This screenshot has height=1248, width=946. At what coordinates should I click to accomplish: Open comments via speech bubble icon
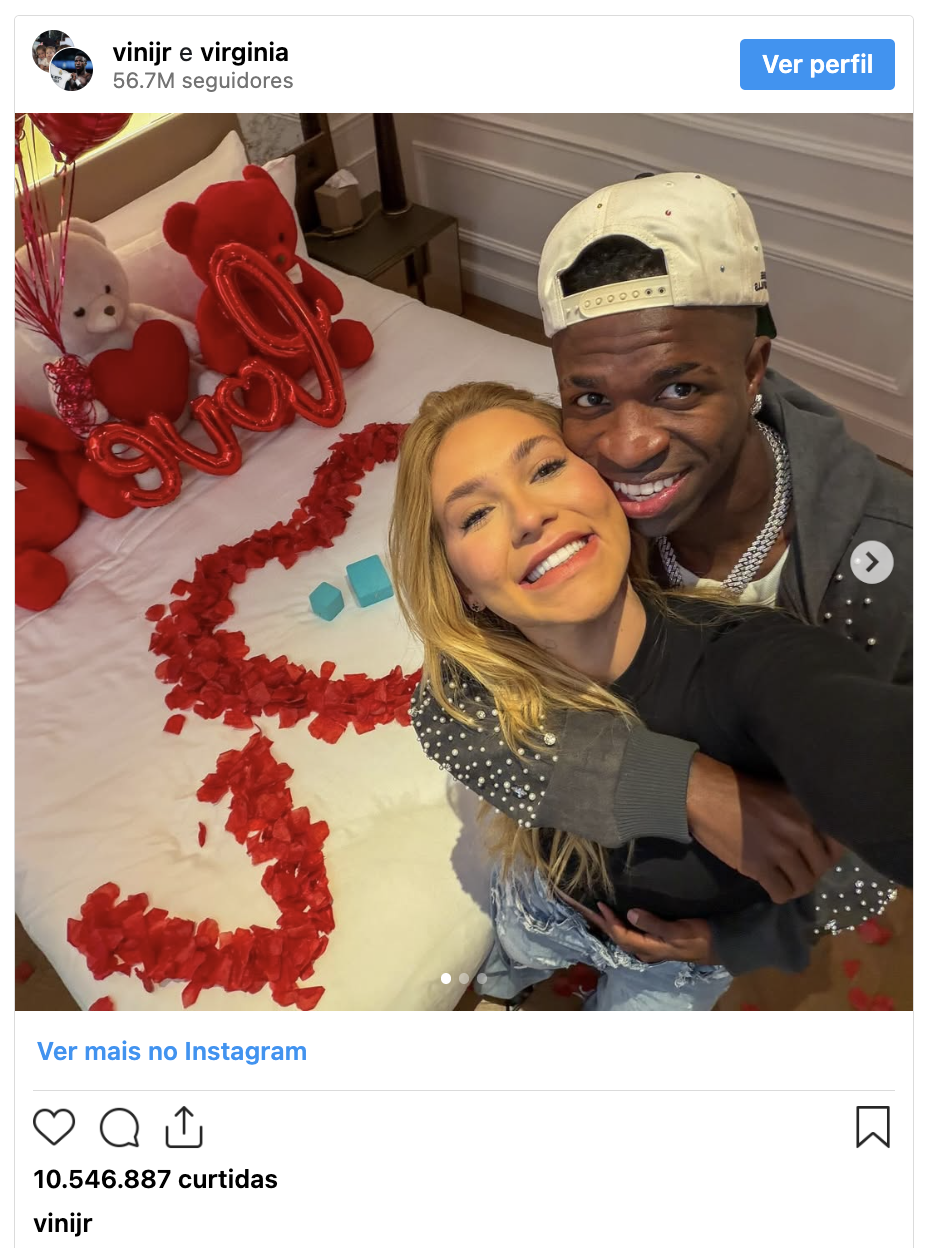[119, 1127]
